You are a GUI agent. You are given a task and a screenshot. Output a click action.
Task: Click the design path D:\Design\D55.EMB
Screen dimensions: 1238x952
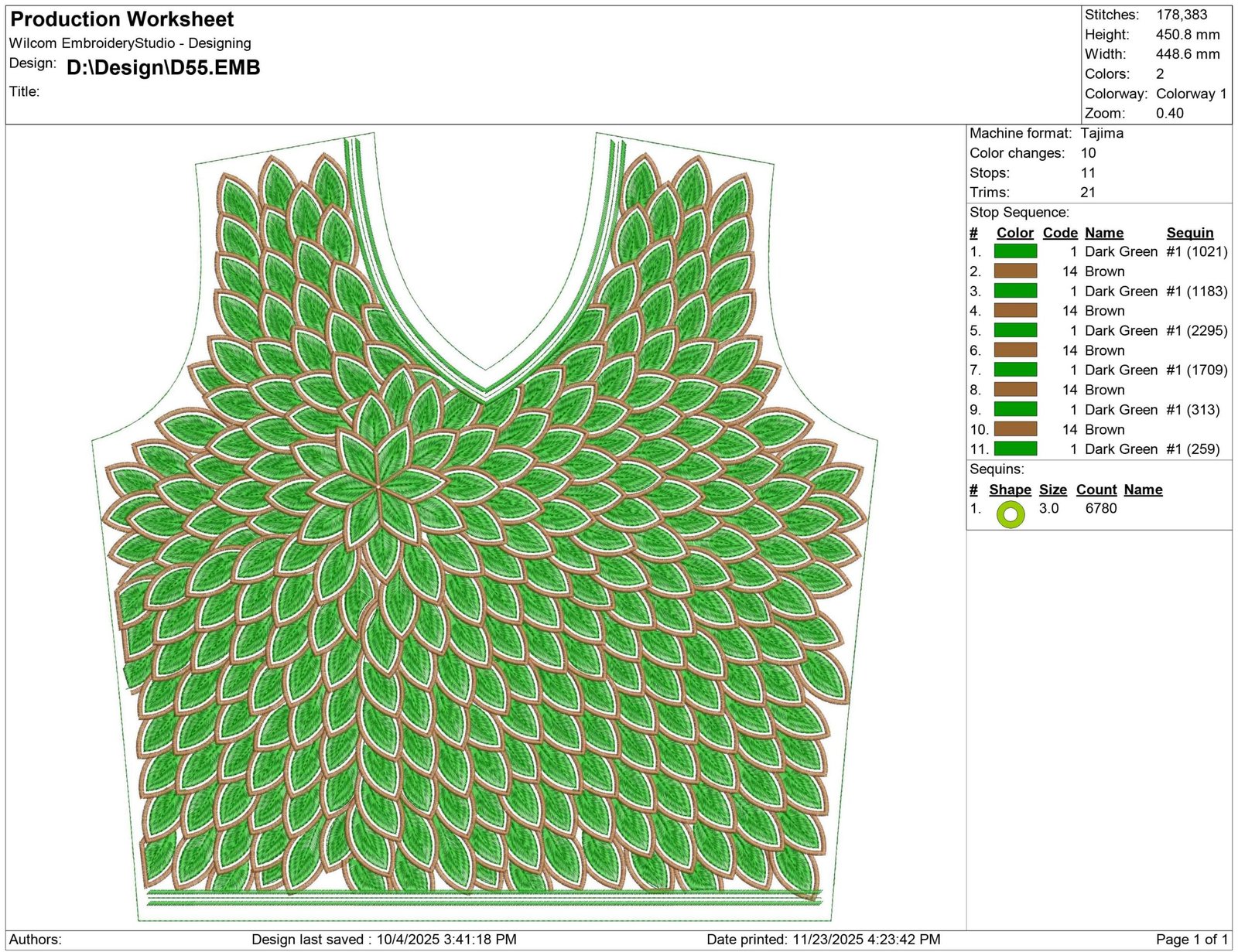(x=163, y=68)
